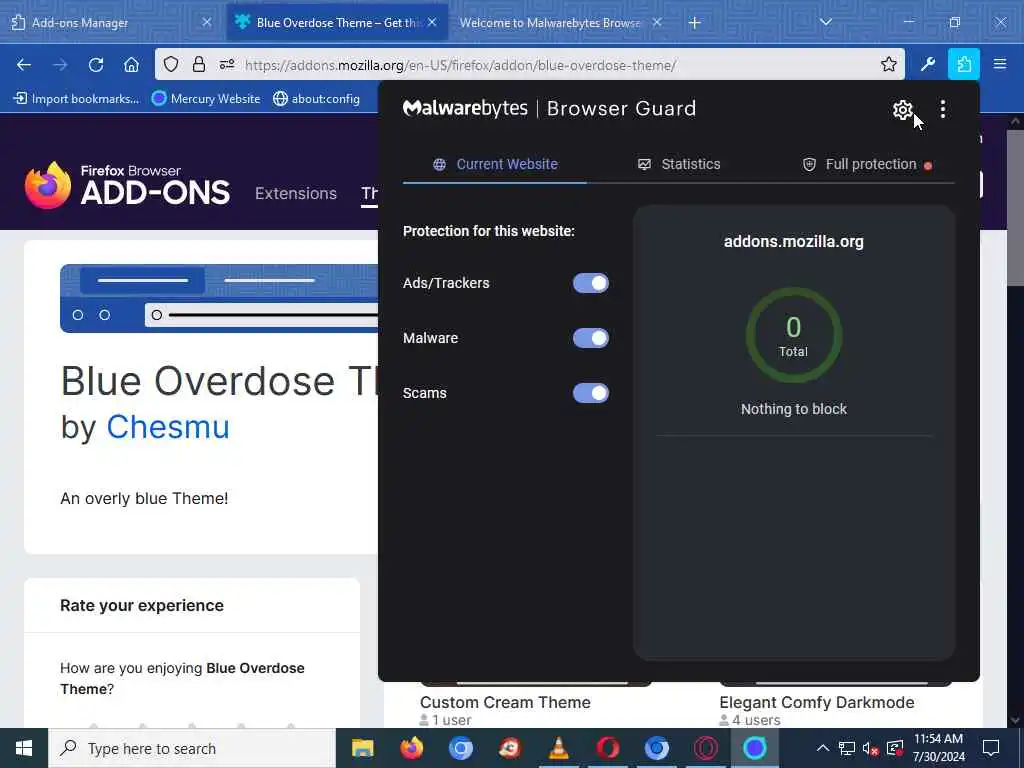Viewport: 1024px width, 768px height.
Task: Go to the browser home page
Action: [x=131, y=65]
